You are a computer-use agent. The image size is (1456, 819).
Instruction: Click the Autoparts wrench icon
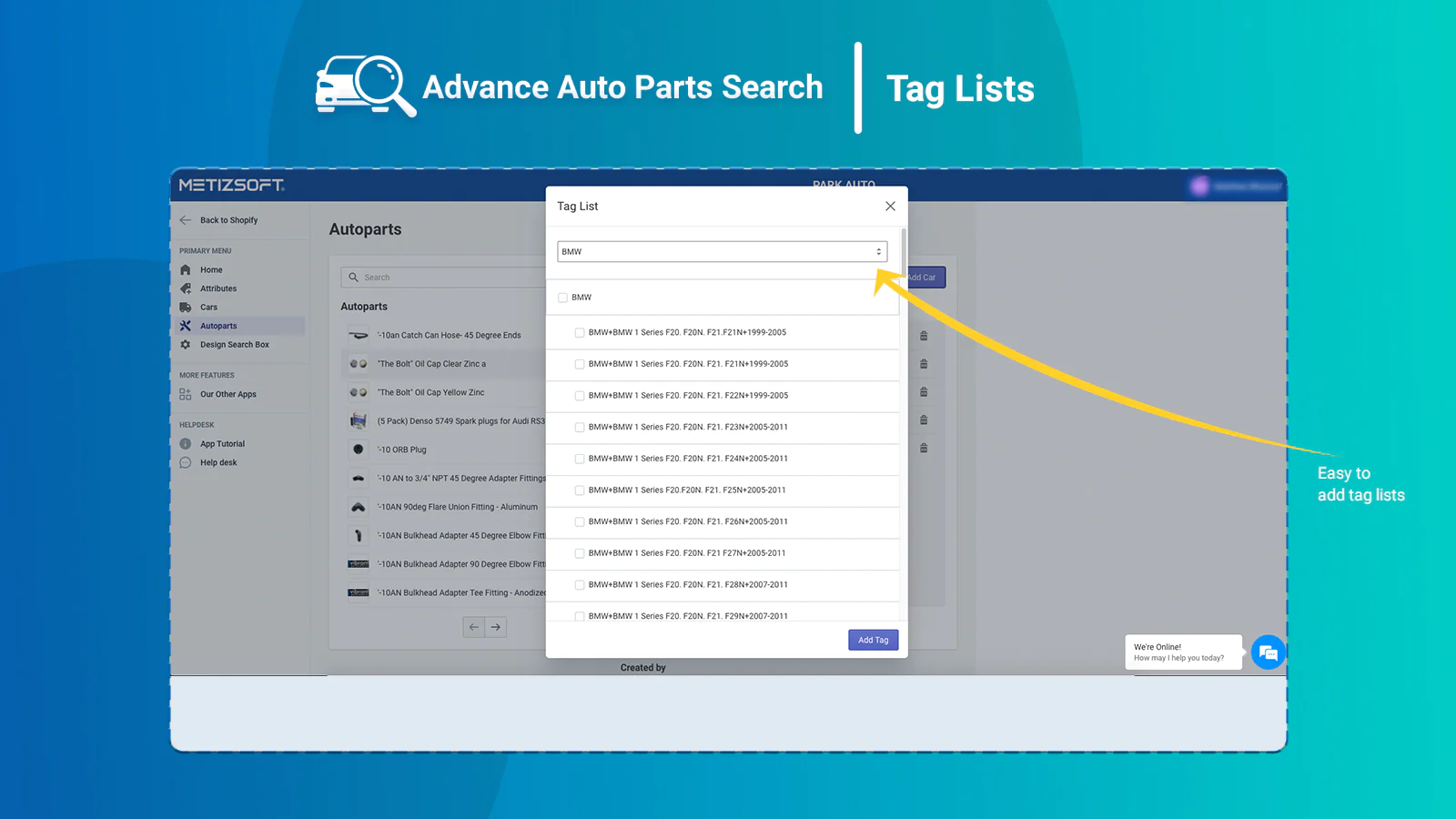(186, 326)
